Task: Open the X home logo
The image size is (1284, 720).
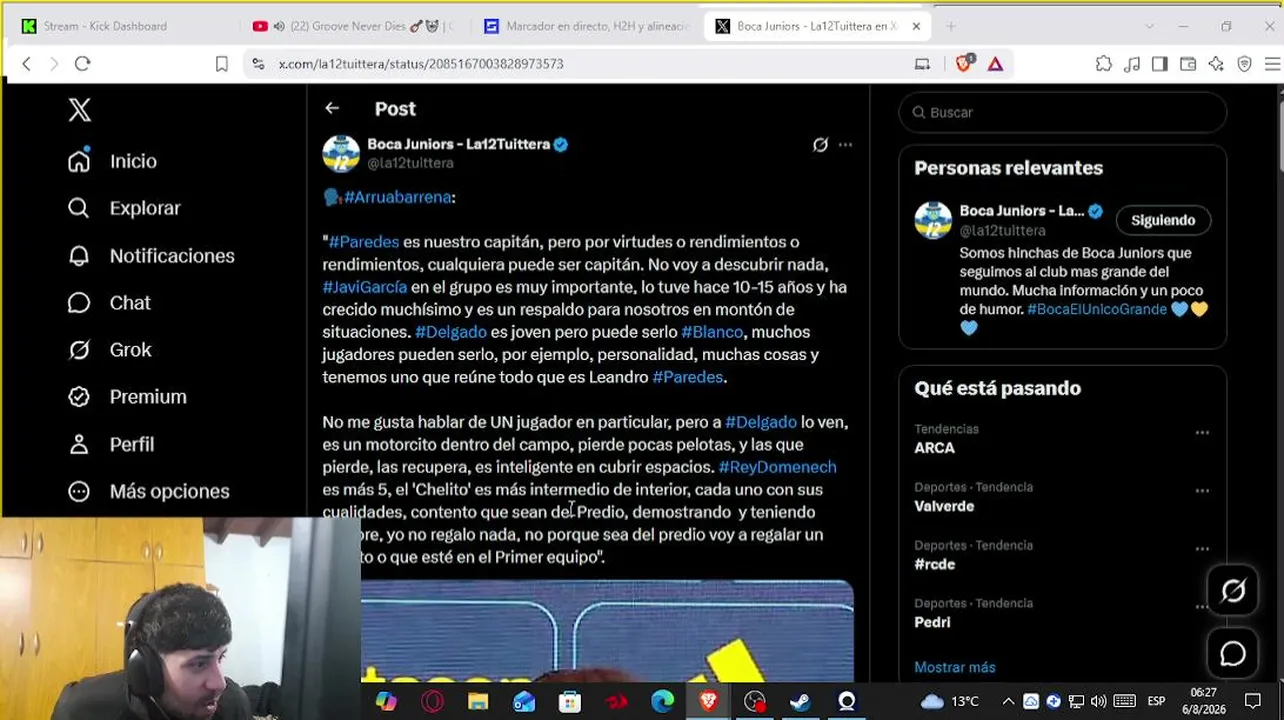Action: tap(79, 110)
